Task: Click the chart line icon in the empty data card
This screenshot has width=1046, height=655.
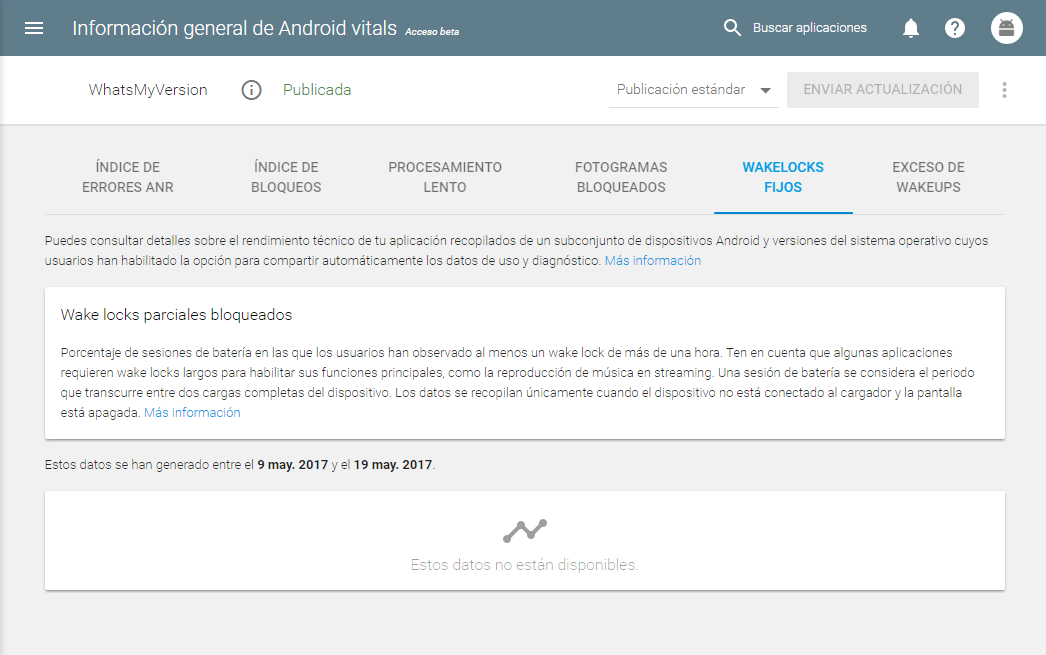Action: tap(525, 530)
